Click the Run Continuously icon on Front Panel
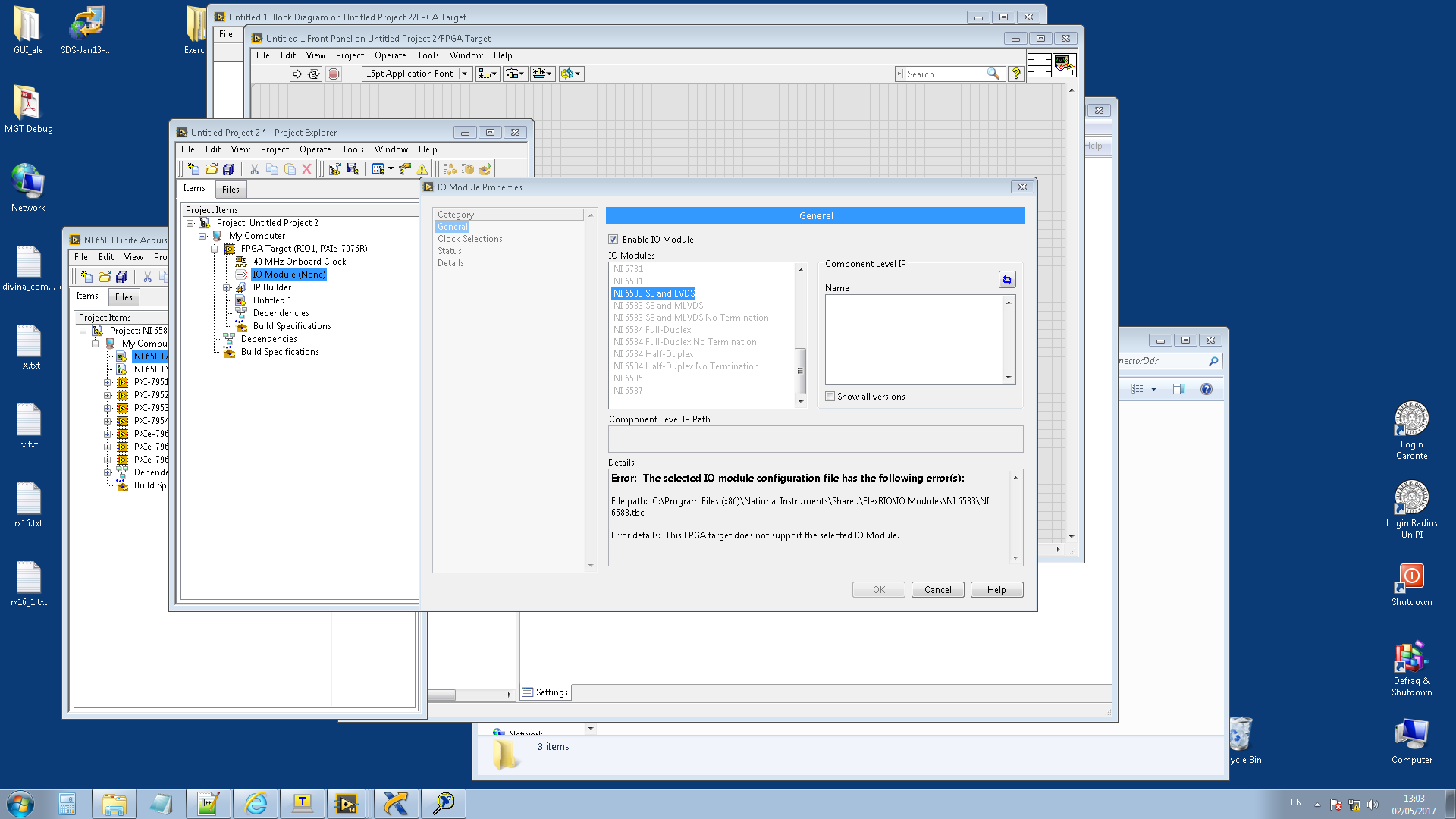1456x819 pixels. (314, 74)
